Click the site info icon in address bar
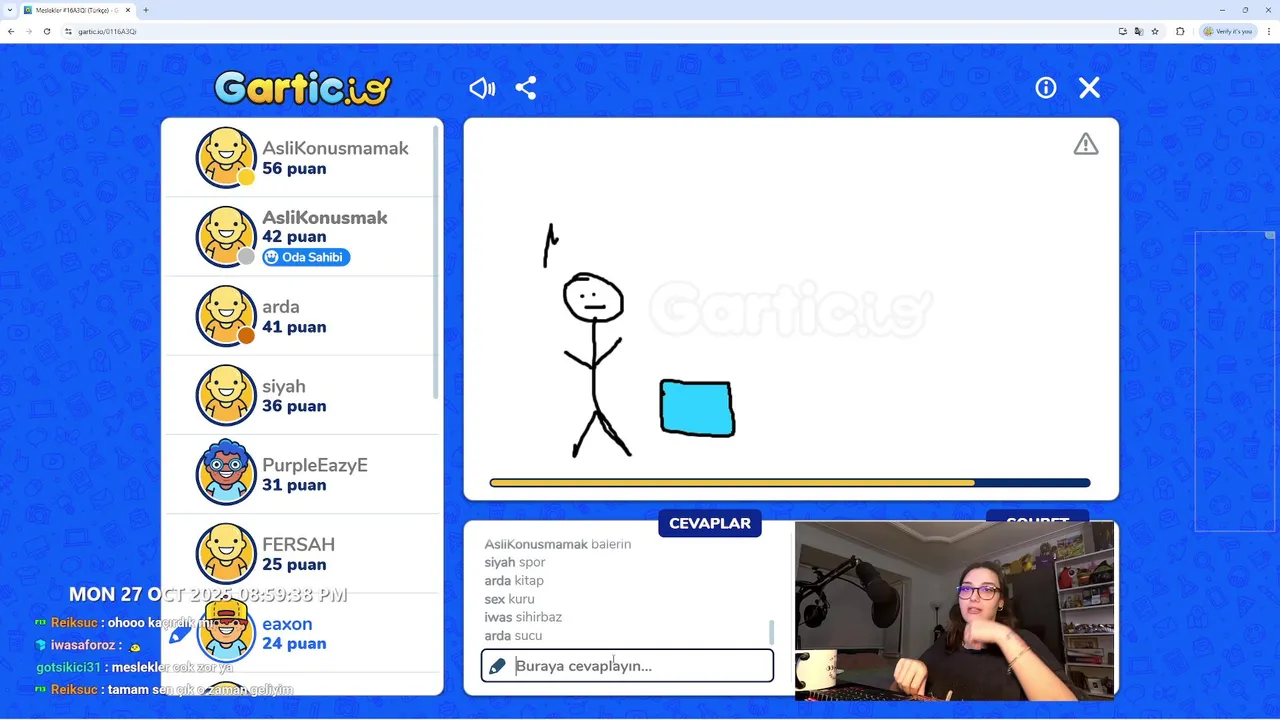This screenshot has width=1280, height=720. 68,31
